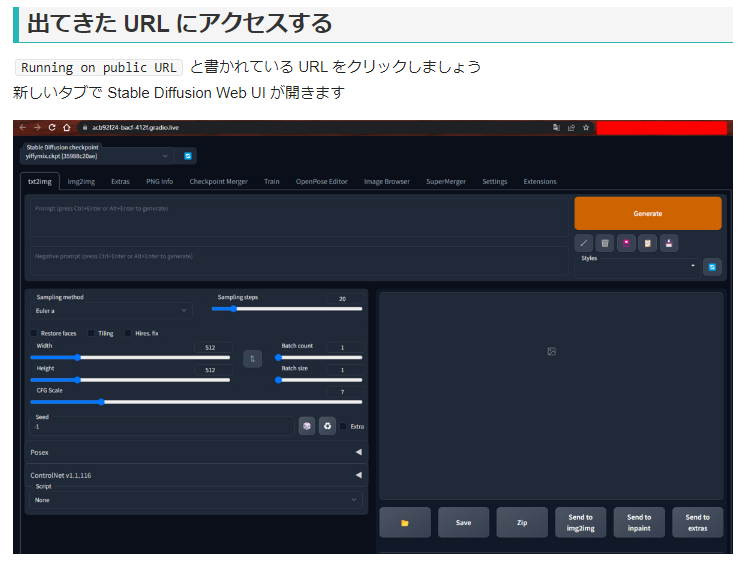
Task: Click the CFG Scale value field
Action: click(x=344, y=392)
